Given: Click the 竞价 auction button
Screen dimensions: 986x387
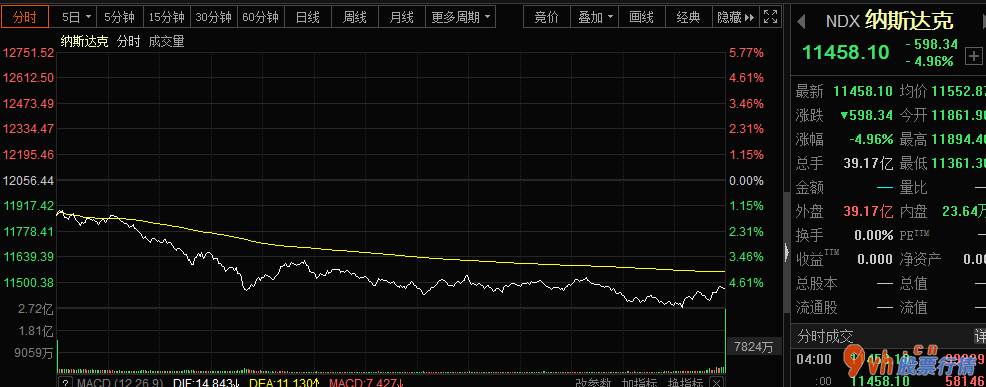Looking at the screenshot, I should 546,17.
